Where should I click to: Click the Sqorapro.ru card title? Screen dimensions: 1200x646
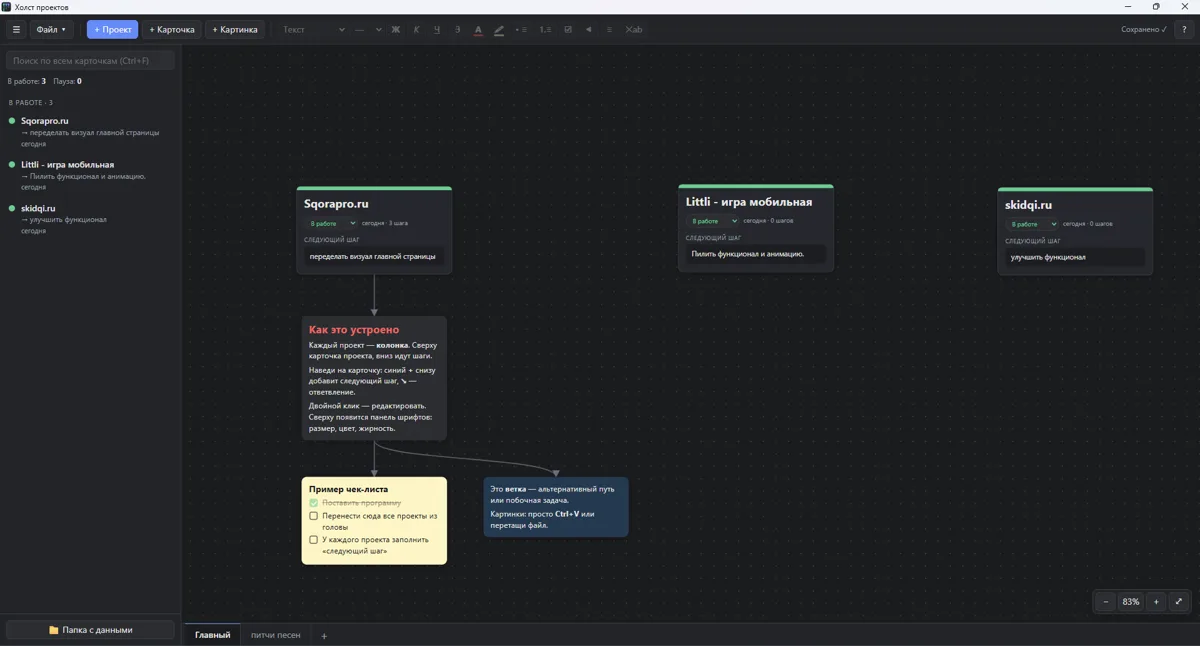point(336,204)
